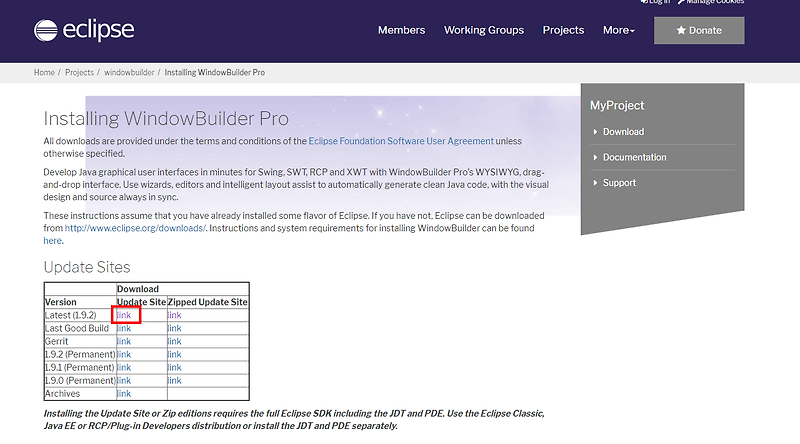Open Documentation in MyProject sidebar
This screenshot has height=444, width=800.
[635, 157]
